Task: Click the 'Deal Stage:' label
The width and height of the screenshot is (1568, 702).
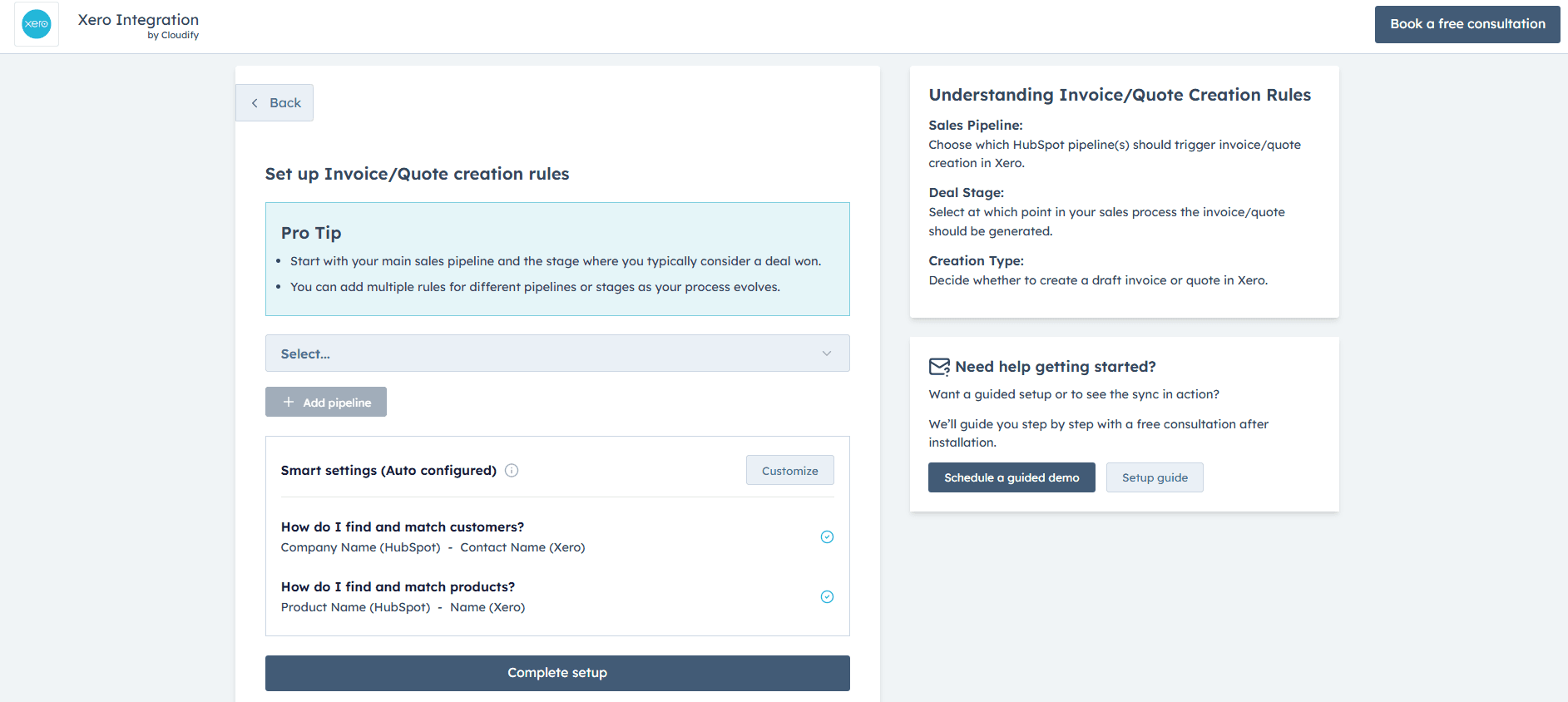Action: [x=967, y=193]
